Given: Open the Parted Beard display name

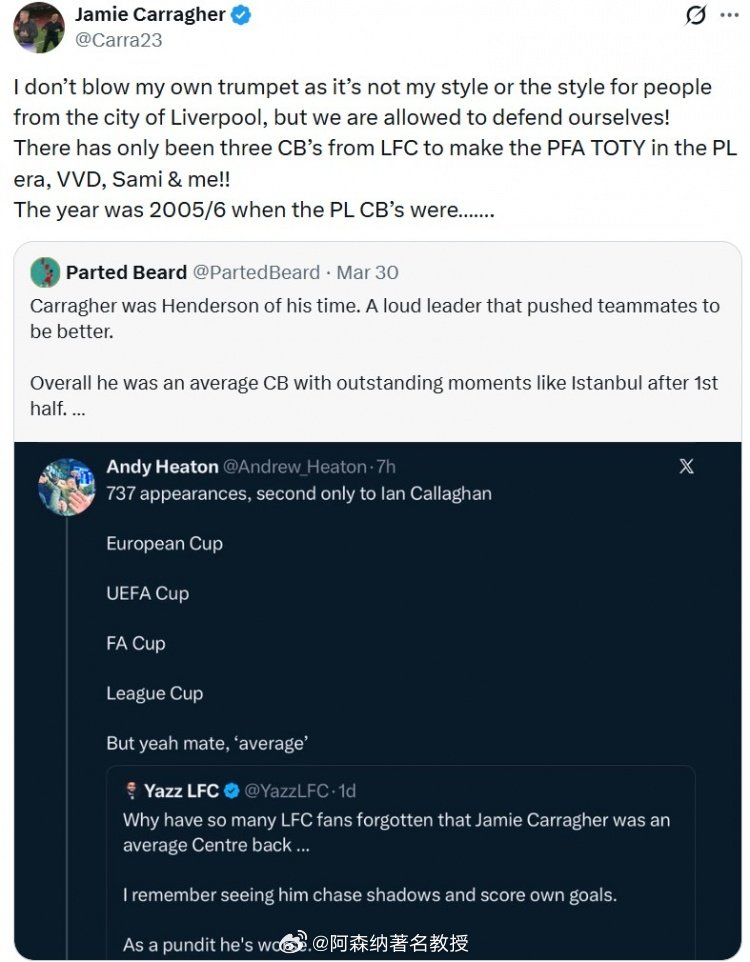Looking at the screenshot, I should (126, 272).
